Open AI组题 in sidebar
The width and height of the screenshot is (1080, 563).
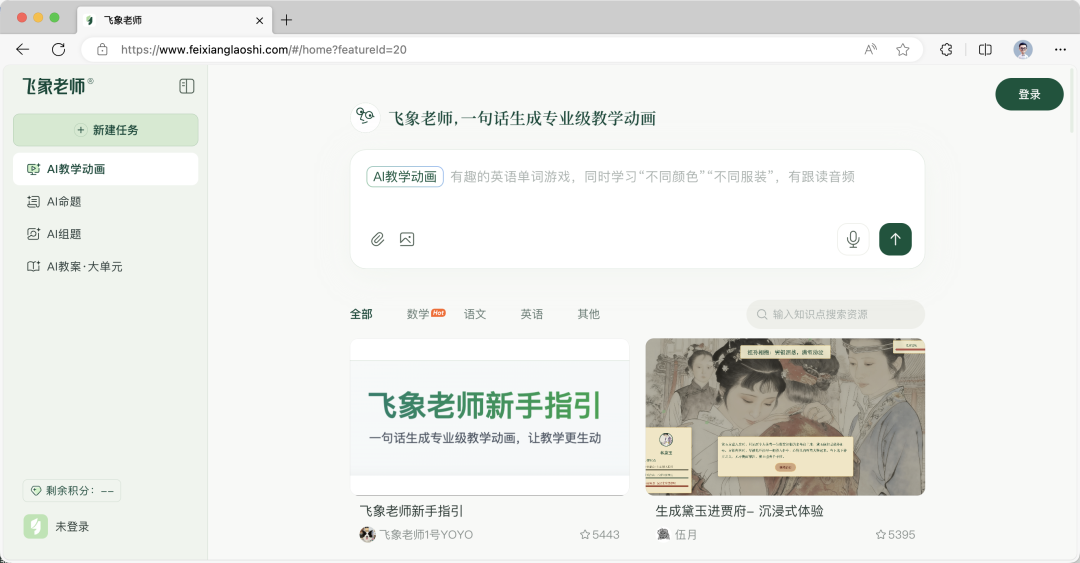tap(105, 234)
